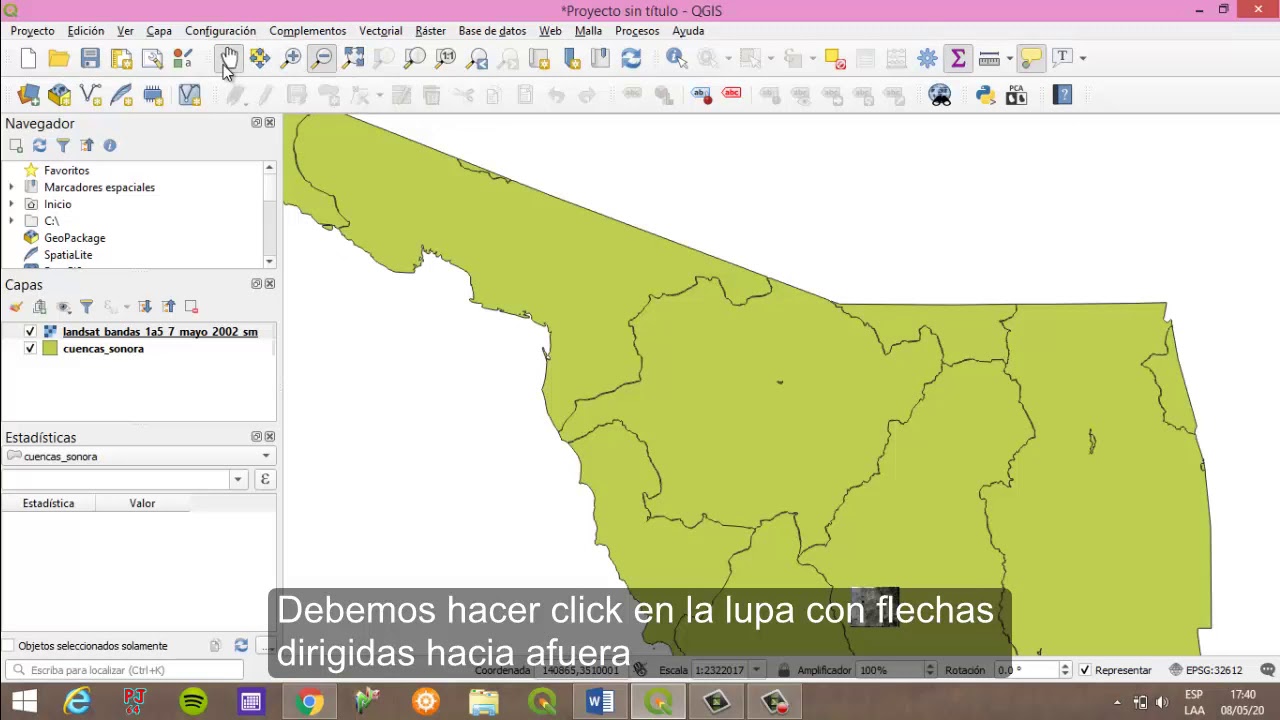Select Pan Map to Selection tool
Viewport: 1280px width, 720px height.
click(260, 58)
